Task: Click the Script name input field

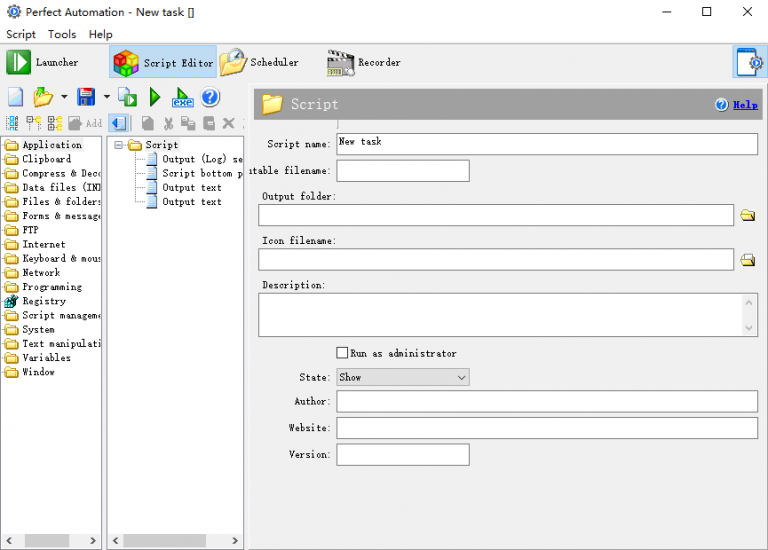Action: pyautogui.click(x=547, y=144)
